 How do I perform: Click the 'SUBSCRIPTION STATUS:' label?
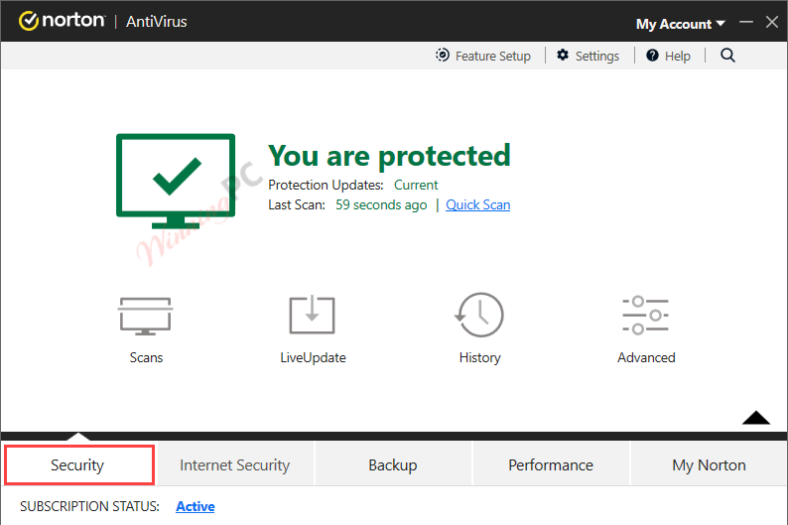click(89, 506)
